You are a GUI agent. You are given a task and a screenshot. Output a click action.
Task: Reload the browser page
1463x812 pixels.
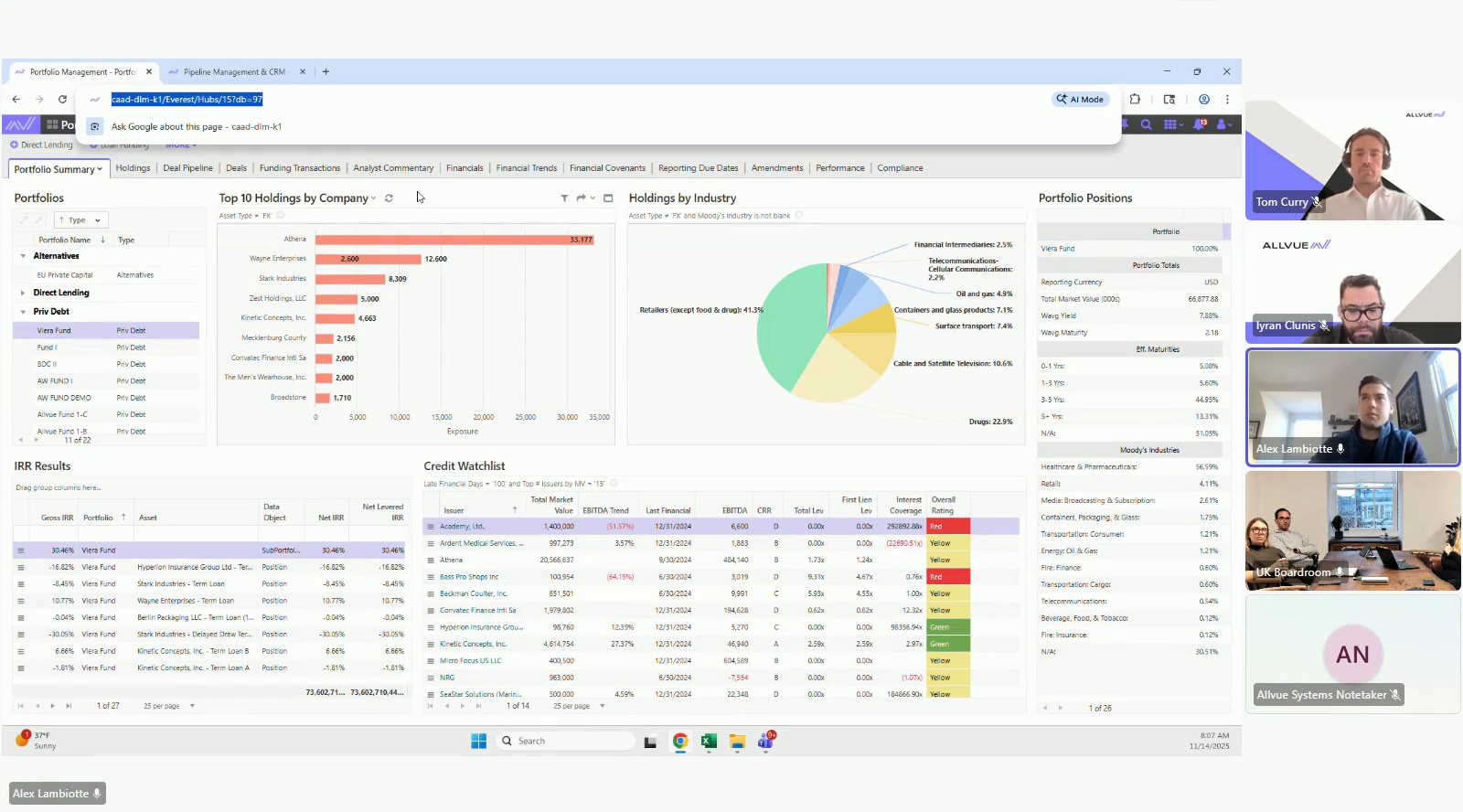62,99
